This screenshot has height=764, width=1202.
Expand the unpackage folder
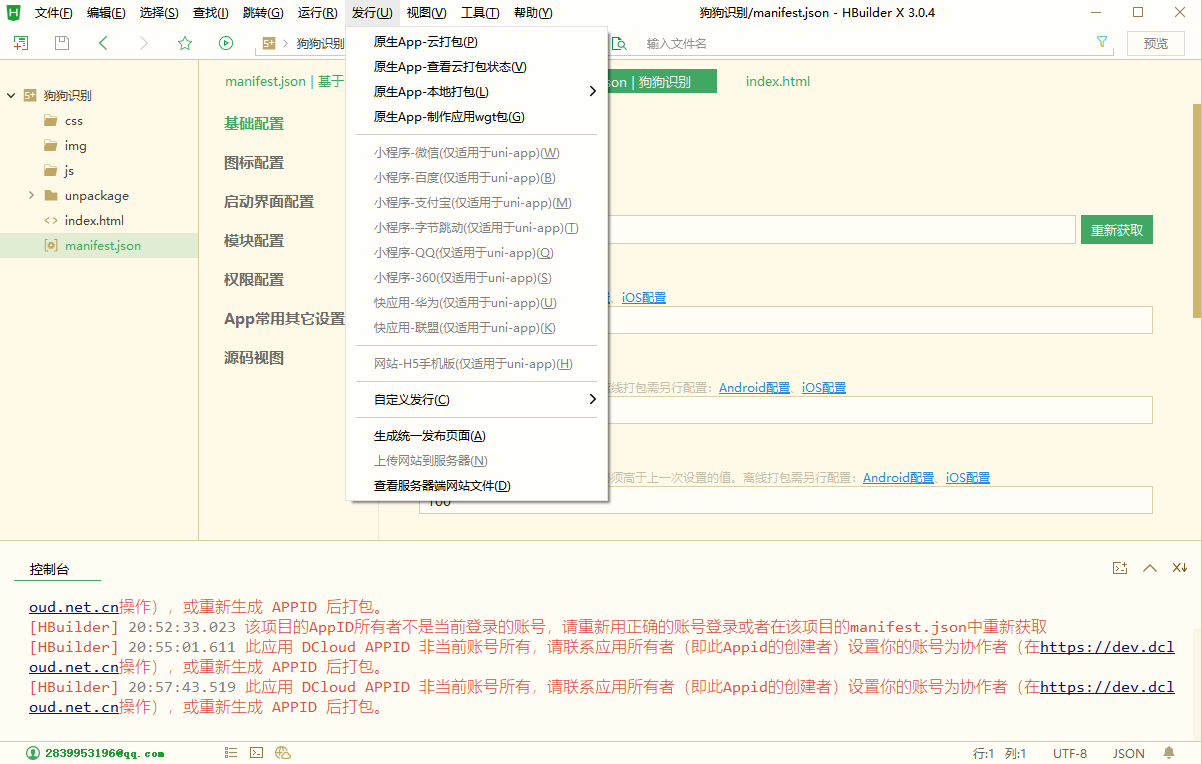[x=31, y=195]
